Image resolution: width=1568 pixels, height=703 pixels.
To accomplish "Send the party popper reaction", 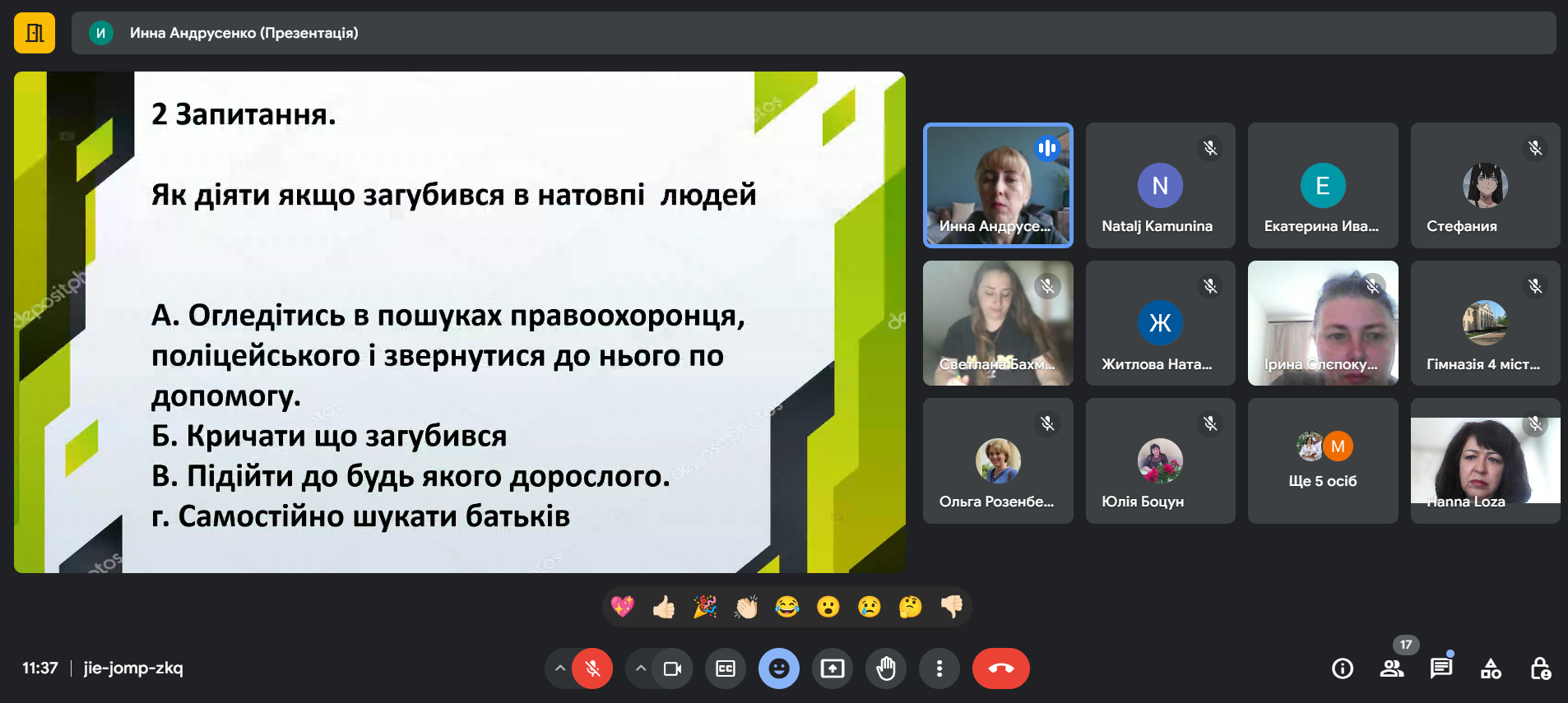I will [x=704, y=607].
